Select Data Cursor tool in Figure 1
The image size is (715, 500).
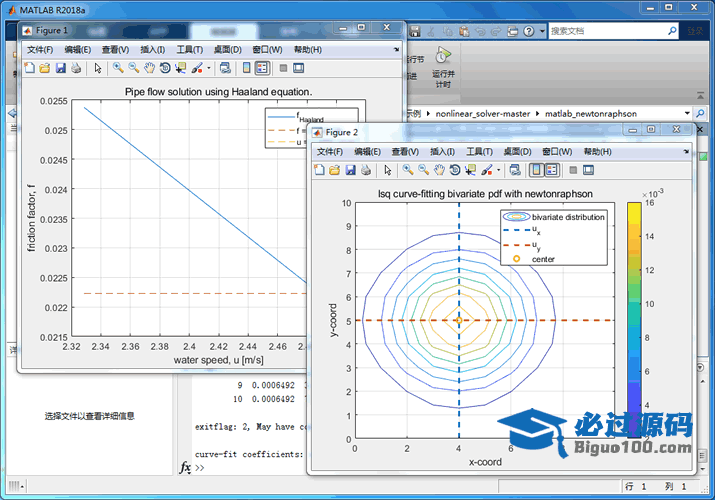pyautogui.click(x=181, y=68)
